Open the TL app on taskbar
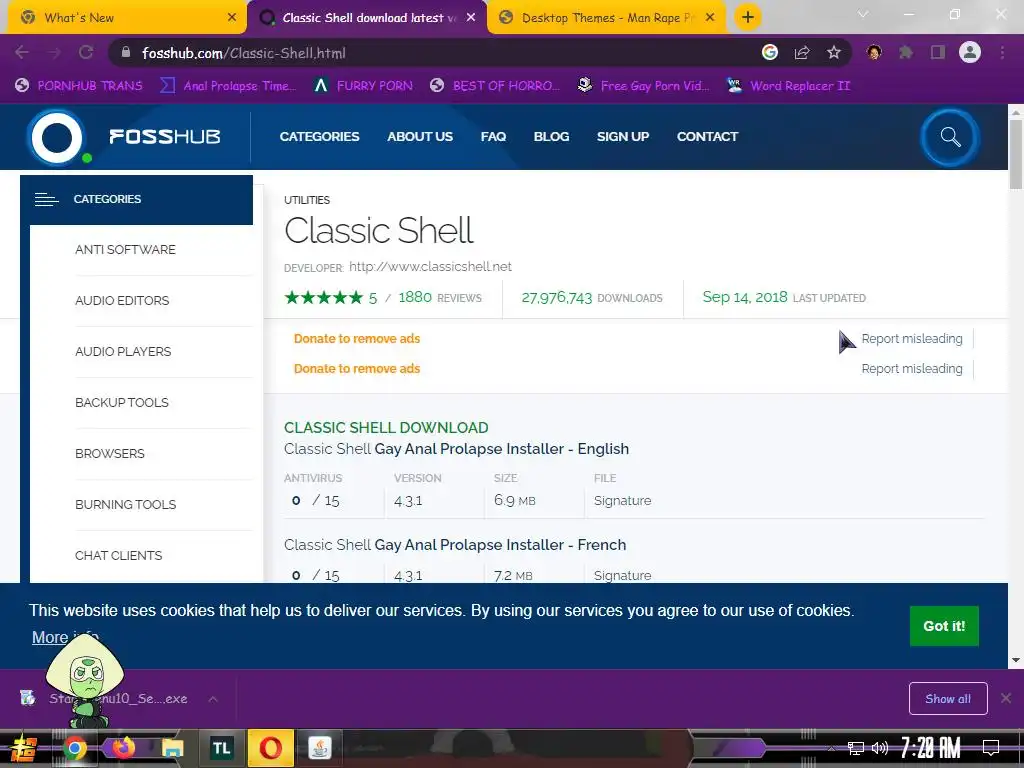Viewport: 1024px width, 768px height. [221, 748]
